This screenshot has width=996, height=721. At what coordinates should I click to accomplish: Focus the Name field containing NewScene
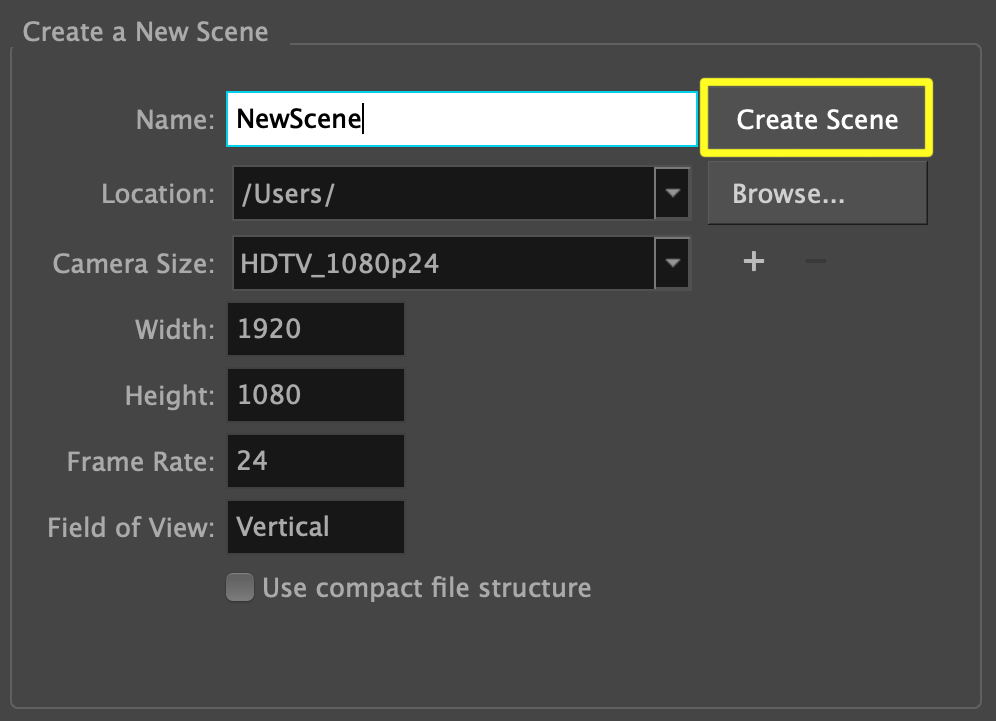click(460, 120)
